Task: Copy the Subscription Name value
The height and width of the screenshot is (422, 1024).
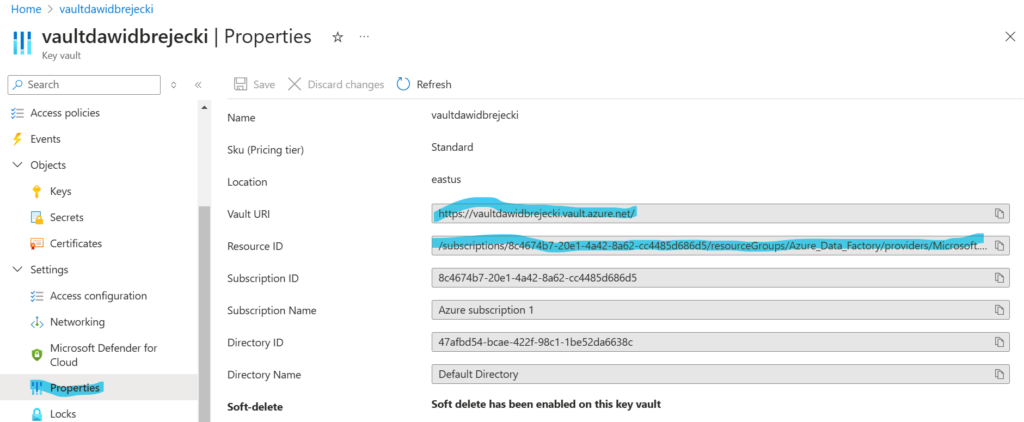Action: point(998,309)
